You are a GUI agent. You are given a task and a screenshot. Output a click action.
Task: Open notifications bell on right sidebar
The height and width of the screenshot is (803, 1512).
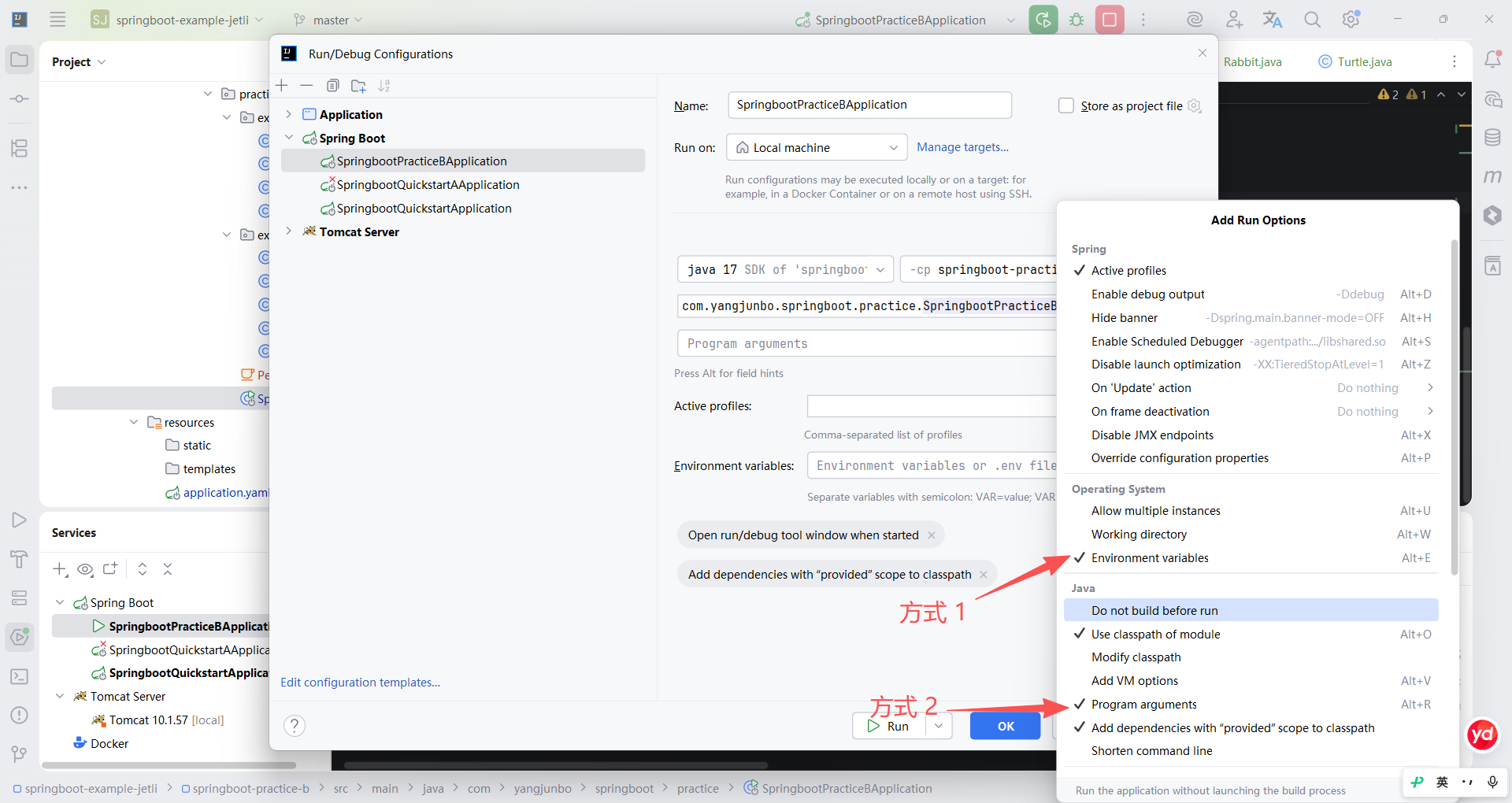[x=1492, y=60]
